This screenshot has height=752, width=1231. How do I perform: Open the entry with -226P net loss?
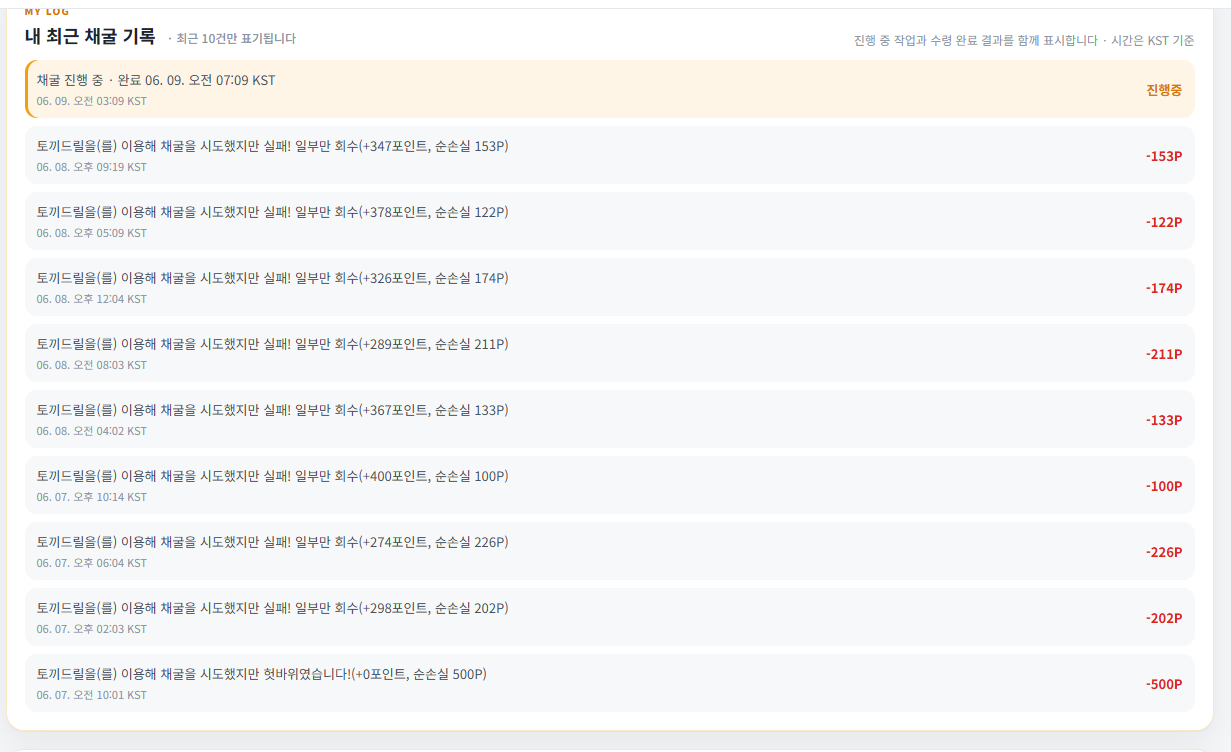tap(610, 551)
